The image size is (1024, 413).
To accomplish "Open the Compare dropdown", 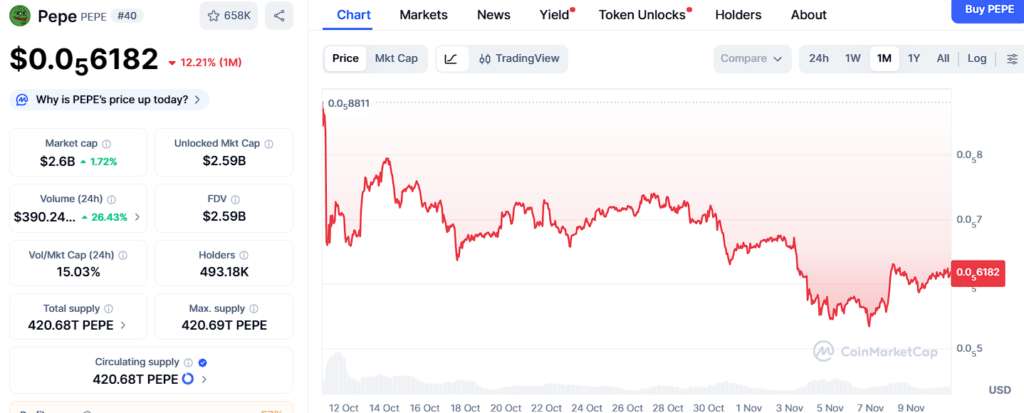I will 752,58.
